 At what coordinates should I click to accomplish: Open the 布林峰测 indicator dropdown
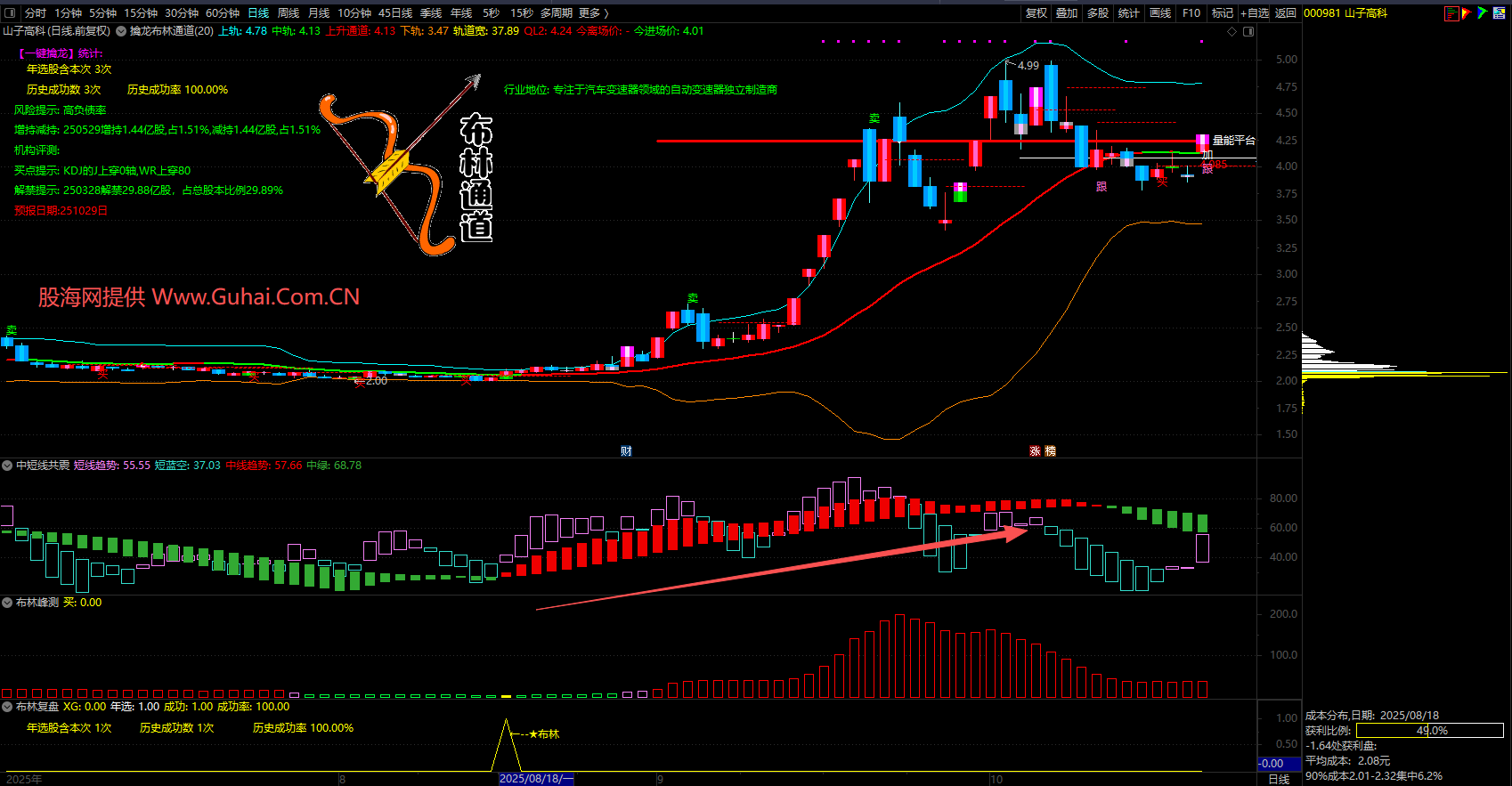[7, 603]
